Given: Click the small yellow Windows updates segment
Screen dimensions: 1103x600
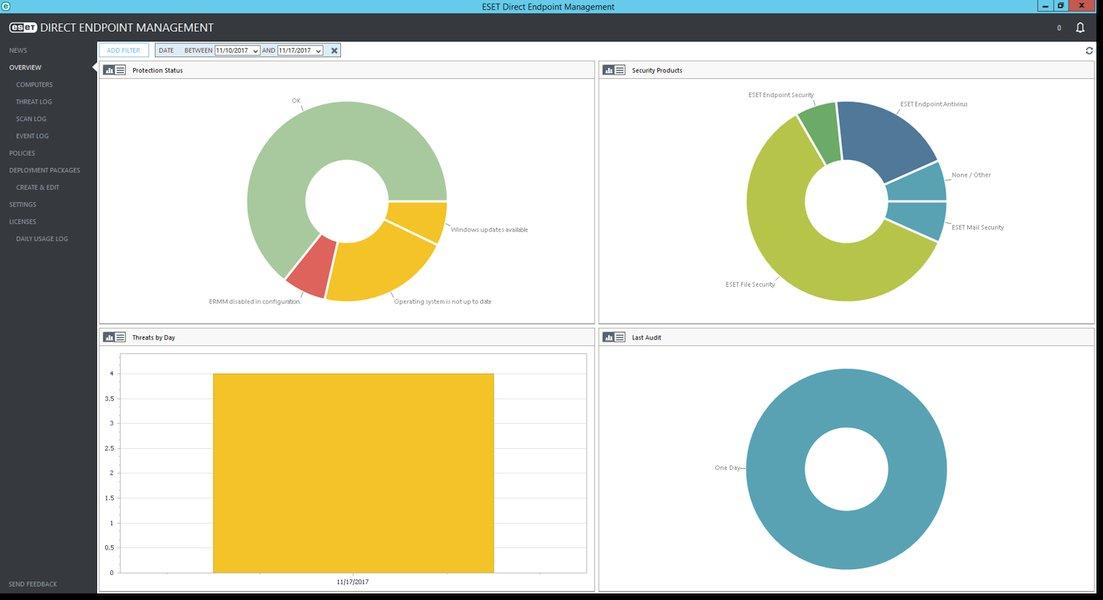Looking at the screenshot, I should pos(421,219).
